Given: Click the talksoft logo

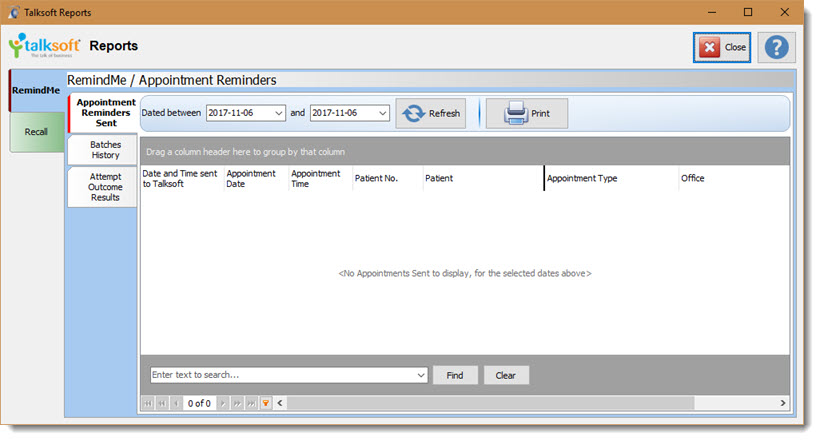Looking at the screenshot, I should tap(44, 46).
